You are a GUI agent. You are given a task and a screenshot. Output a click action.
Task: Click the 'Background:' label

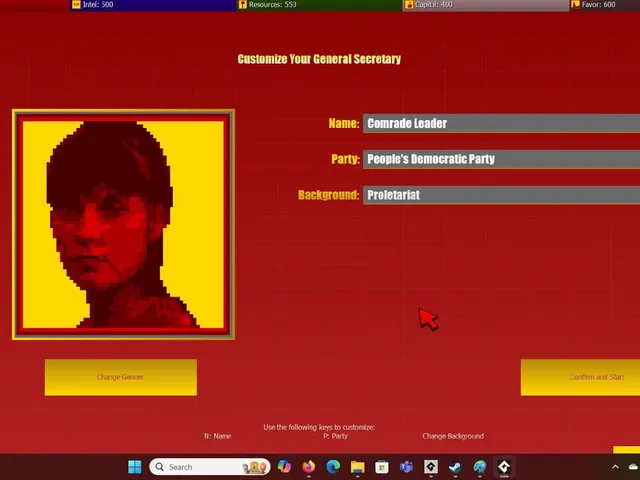329,195
